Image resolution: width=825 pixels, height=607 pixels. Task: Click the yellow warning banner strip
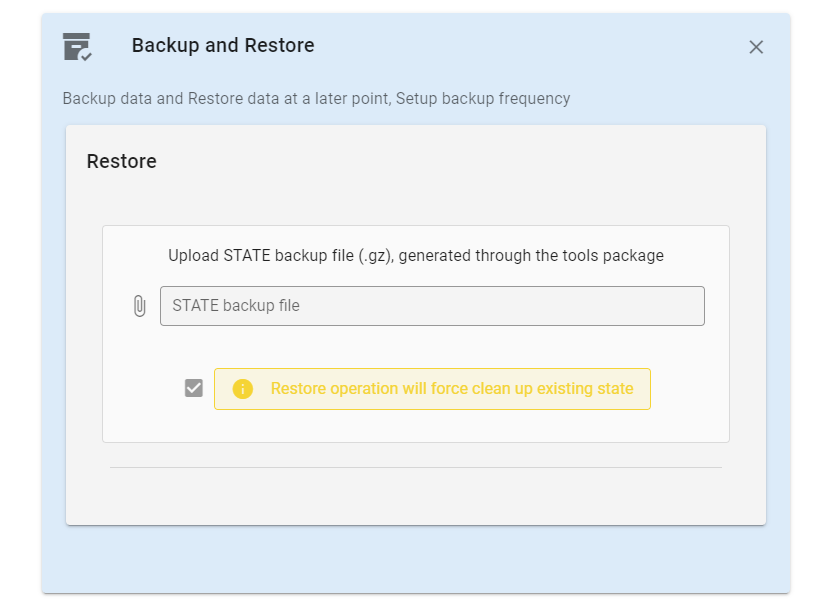click(432, 388)
